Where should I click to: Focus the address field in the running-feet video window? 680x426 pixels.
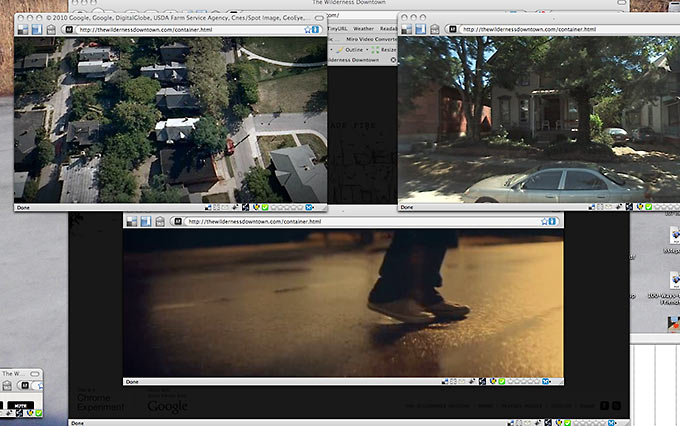pos(362,221)
